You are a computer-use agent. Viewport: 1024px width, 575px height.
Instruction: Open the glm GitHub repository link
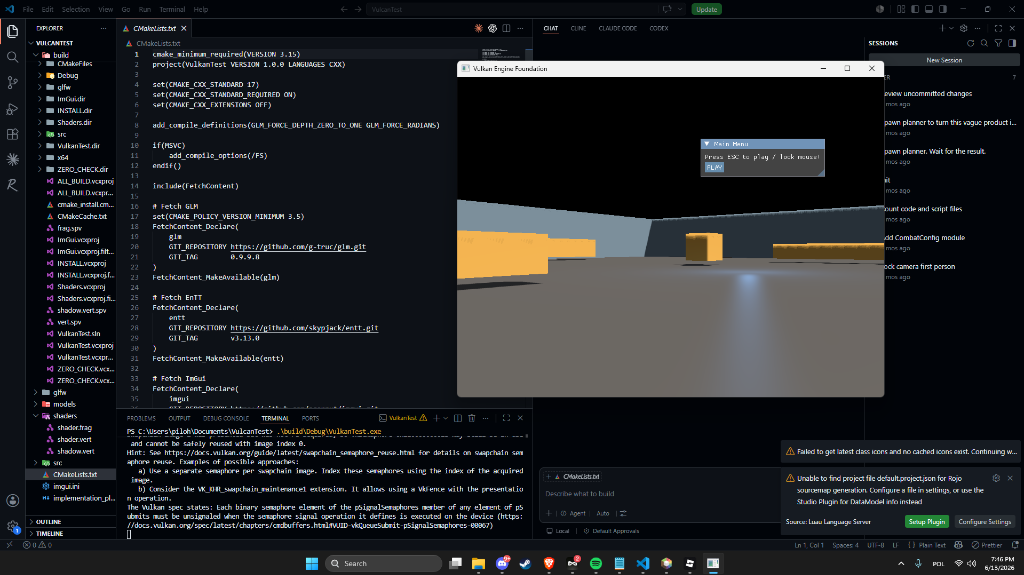(x=298, y=246)
